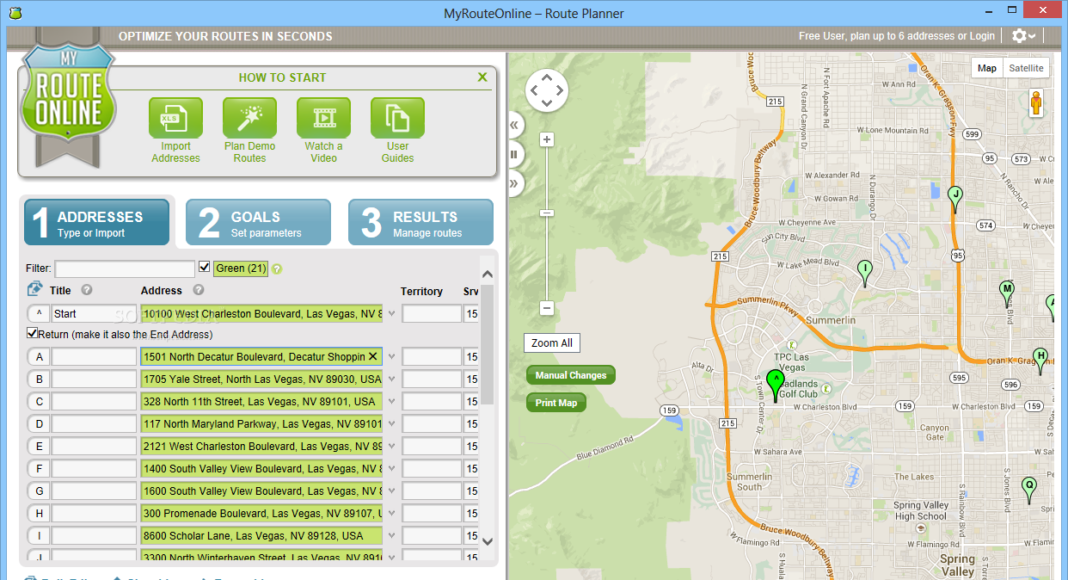
Task: Open the Import Addresses icon
Action: click(176, 119)
